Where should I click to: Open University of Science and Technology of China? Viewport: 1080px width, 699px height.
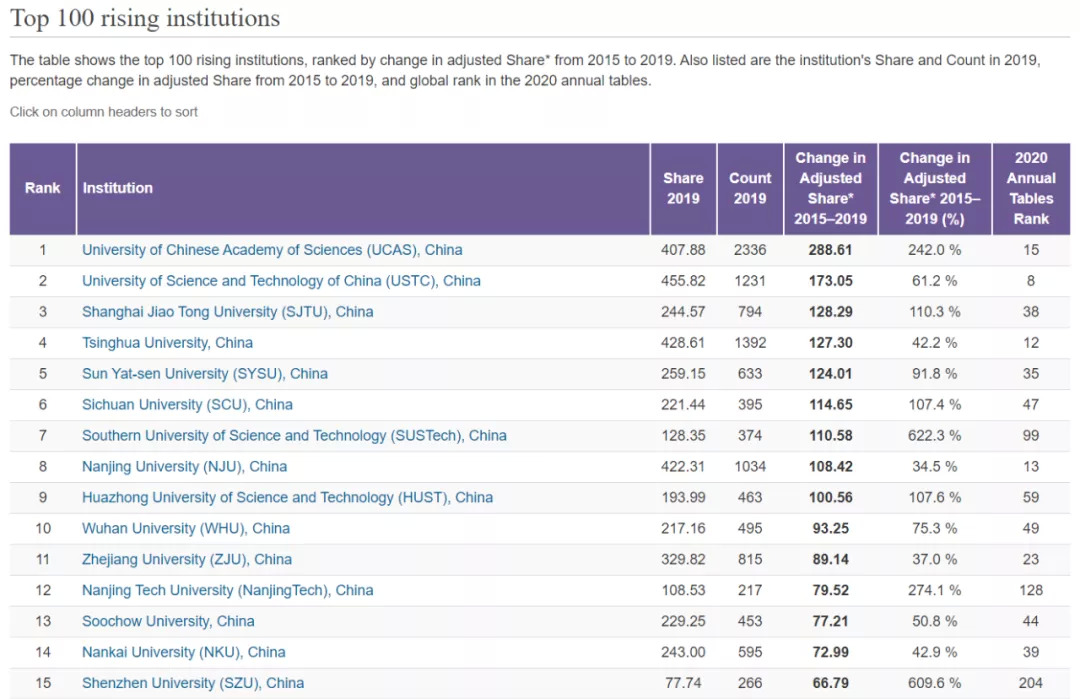pyautogui.click(x=281, y=281)
